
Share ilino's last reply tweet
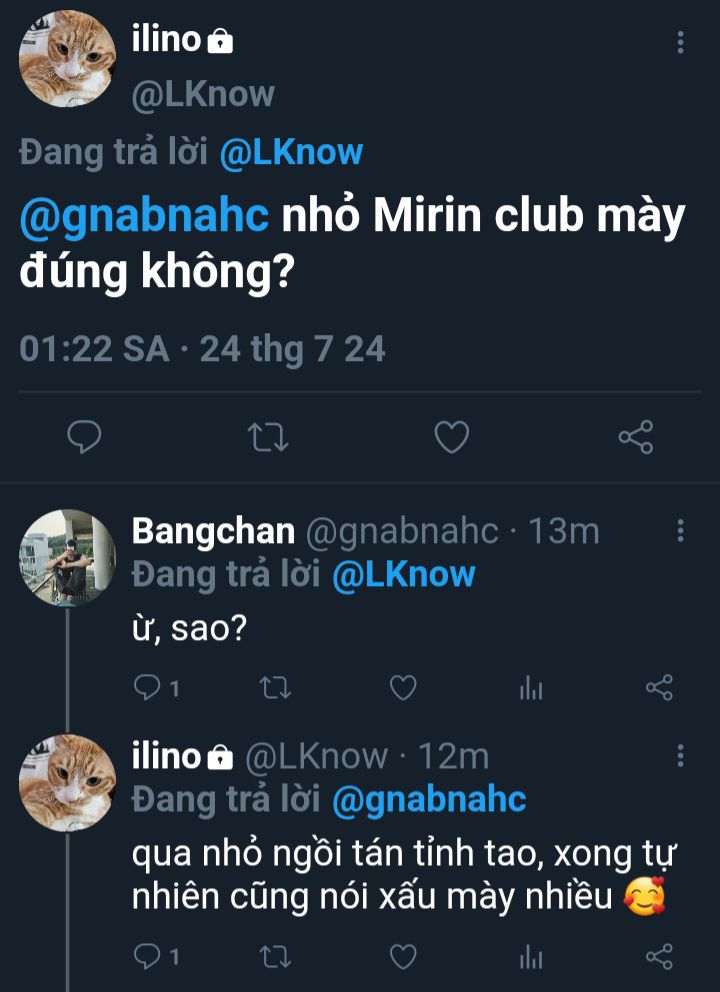659,957
